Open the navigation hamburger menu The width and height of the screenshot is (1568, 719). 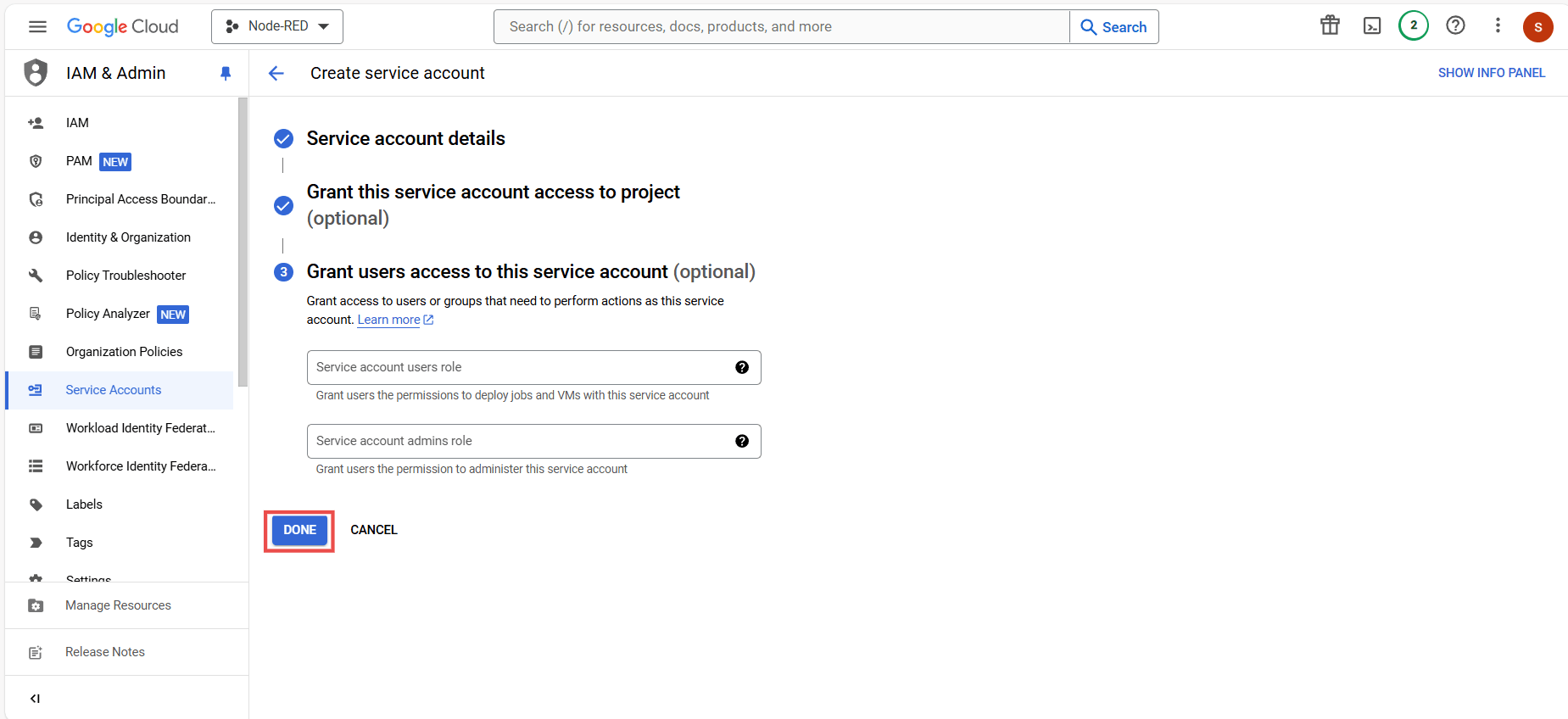click(37, 26)
